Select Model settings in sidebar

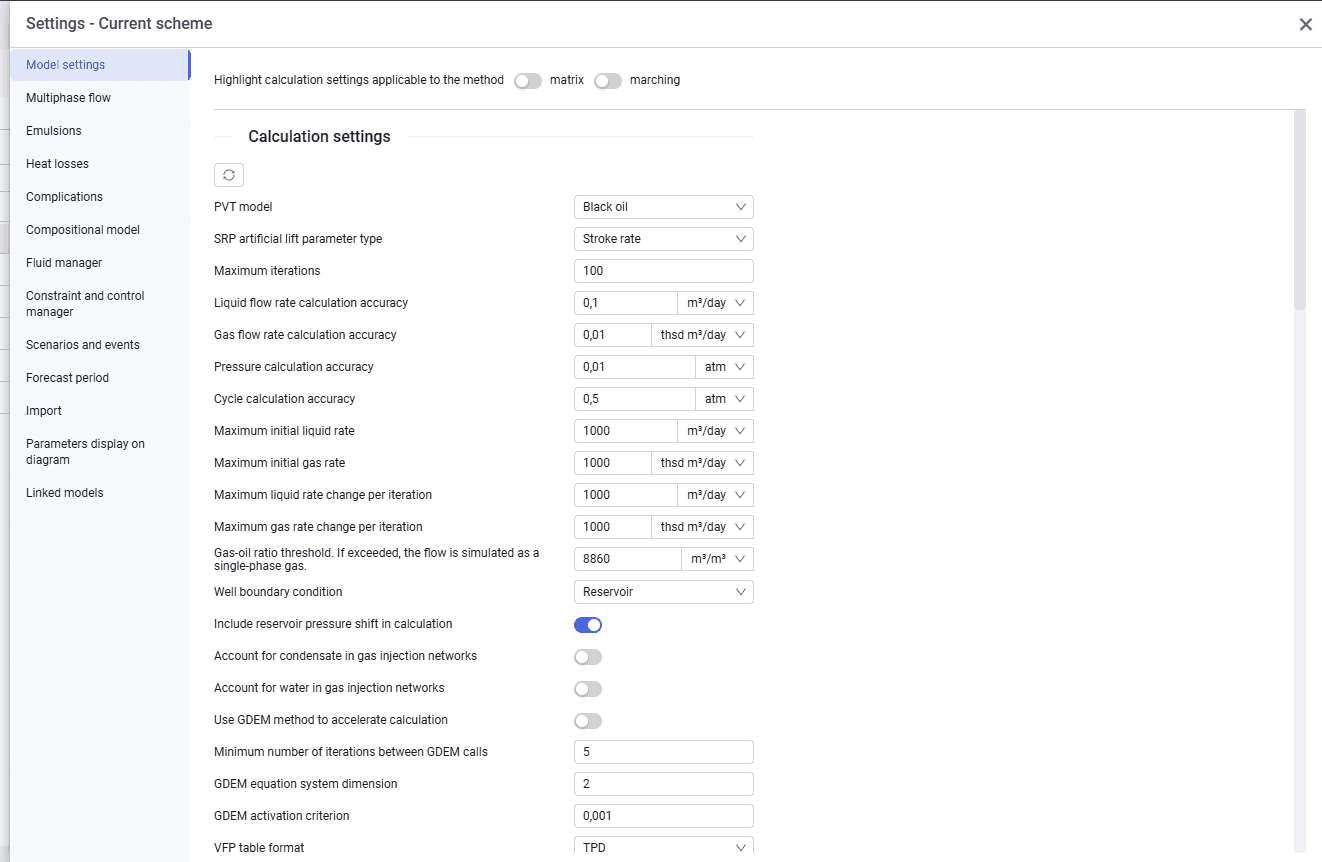point(100,65)
